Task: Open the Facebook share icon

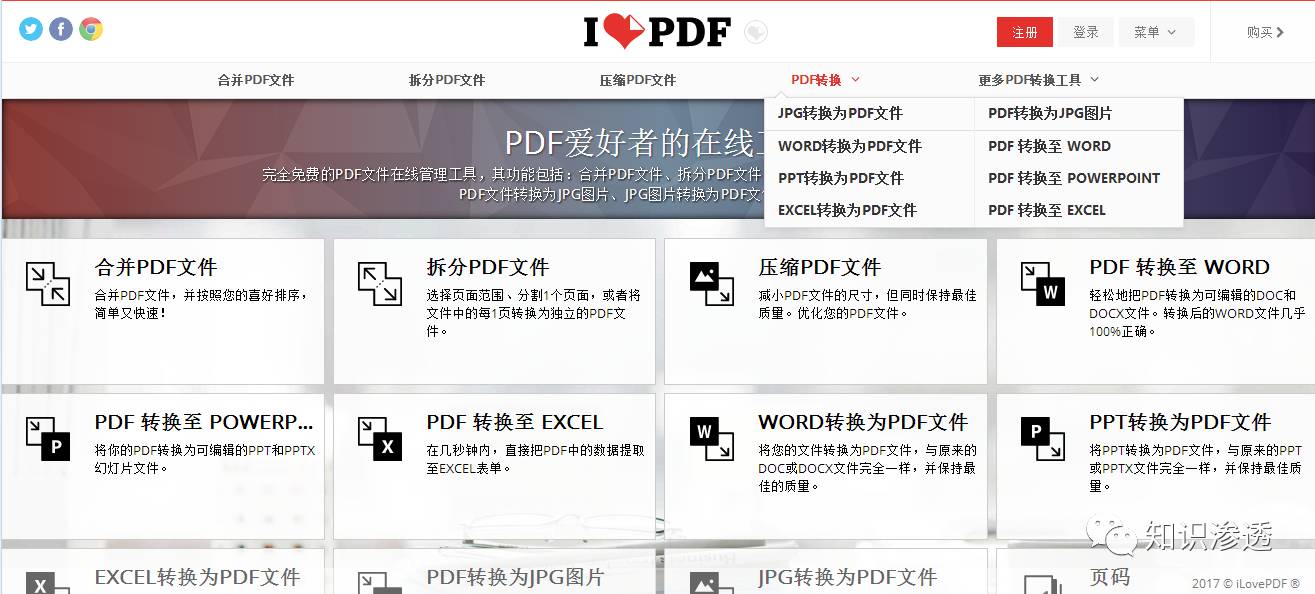Action: (61, 30)
